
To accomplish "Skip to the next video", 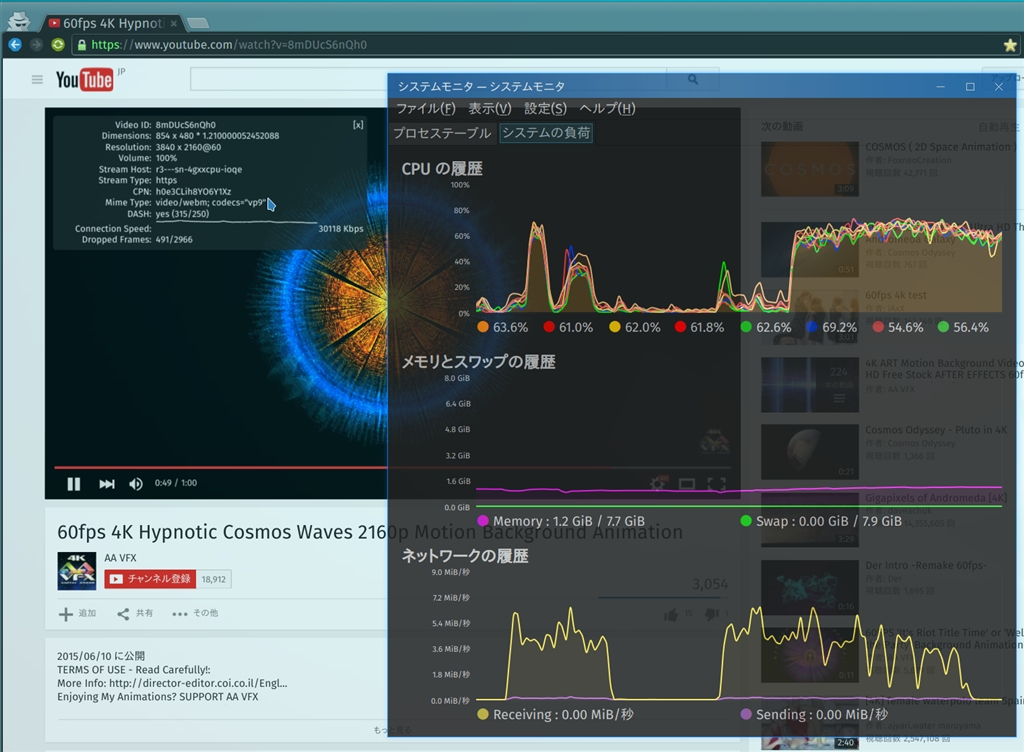I will point(106,484).
